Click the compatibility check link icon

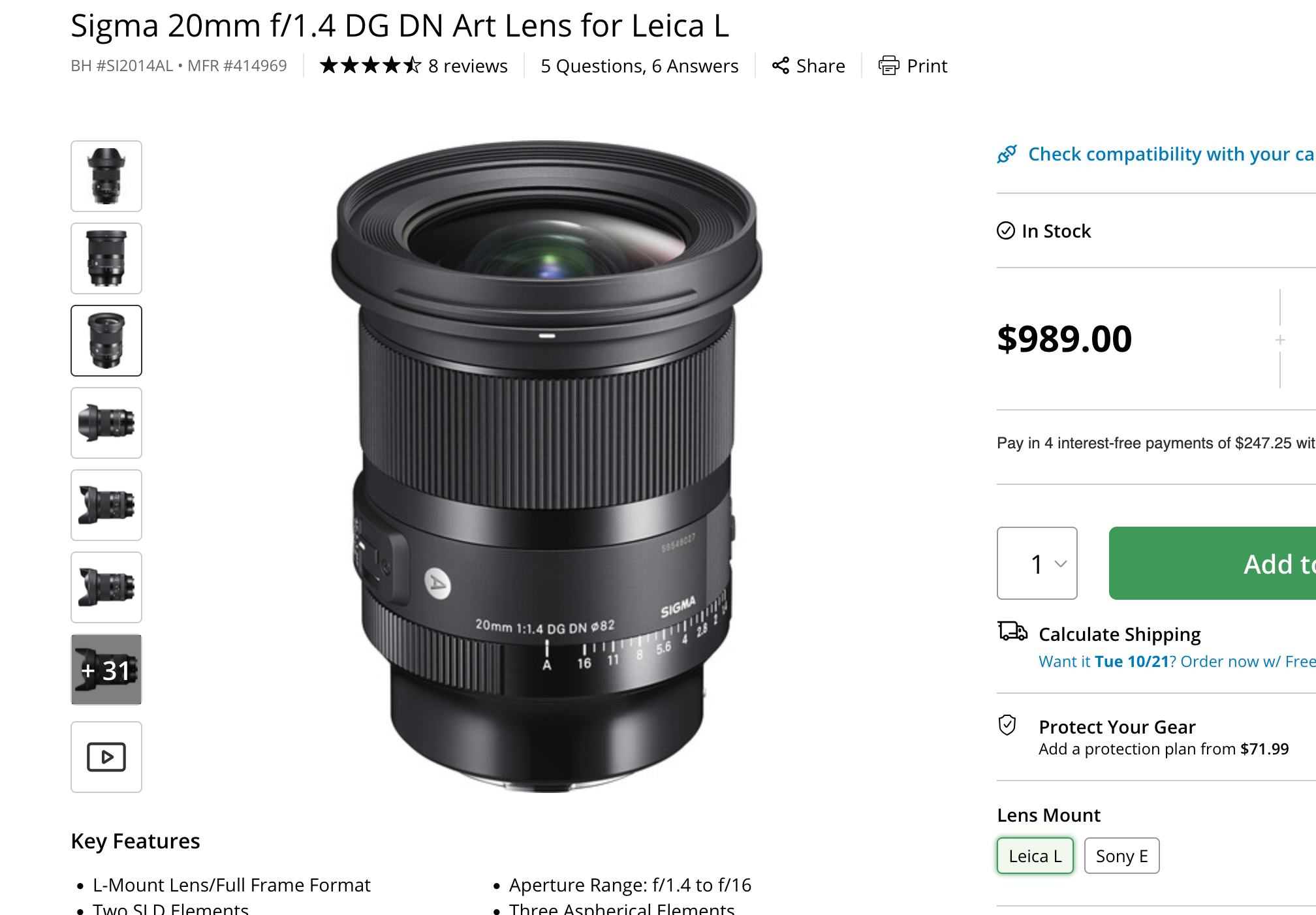[1007, 154]
